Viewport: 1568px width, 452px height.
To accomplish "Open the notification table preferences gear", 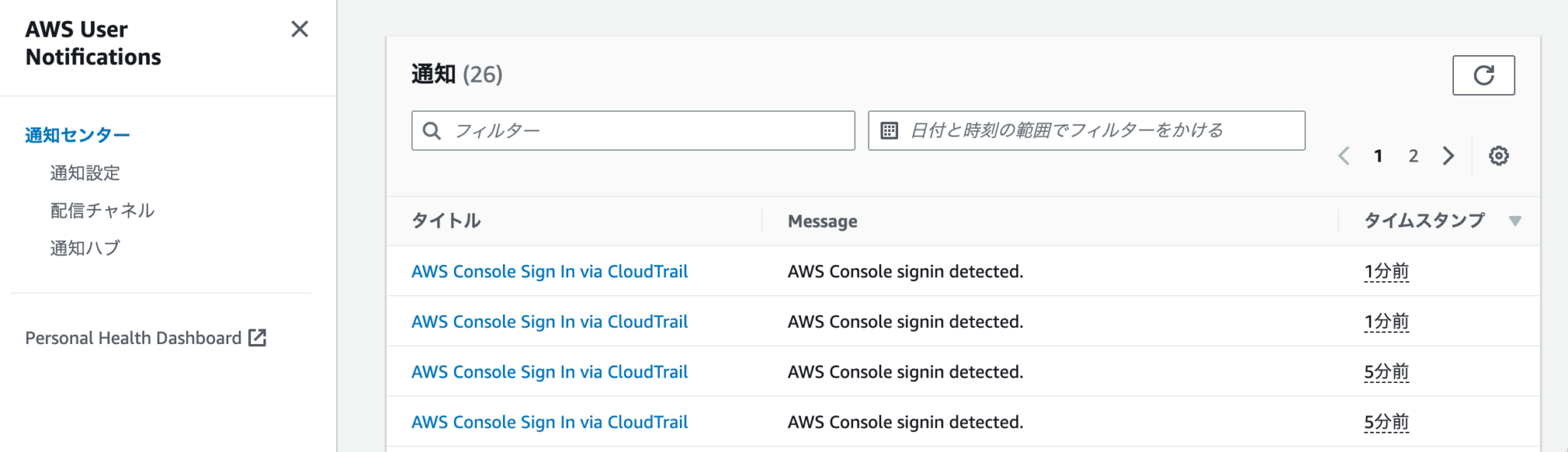I will click(x=1498, y=156).
